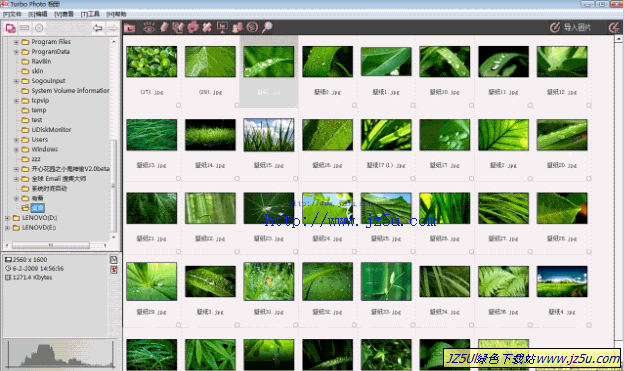Expand the tcpvip folder node
This screenshot has width=624, height=371.
[x=16, y=100]
